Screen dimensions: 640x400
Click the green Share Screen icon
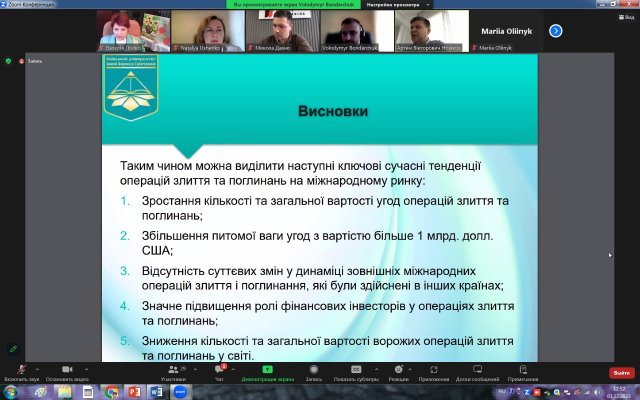(267, 369)
